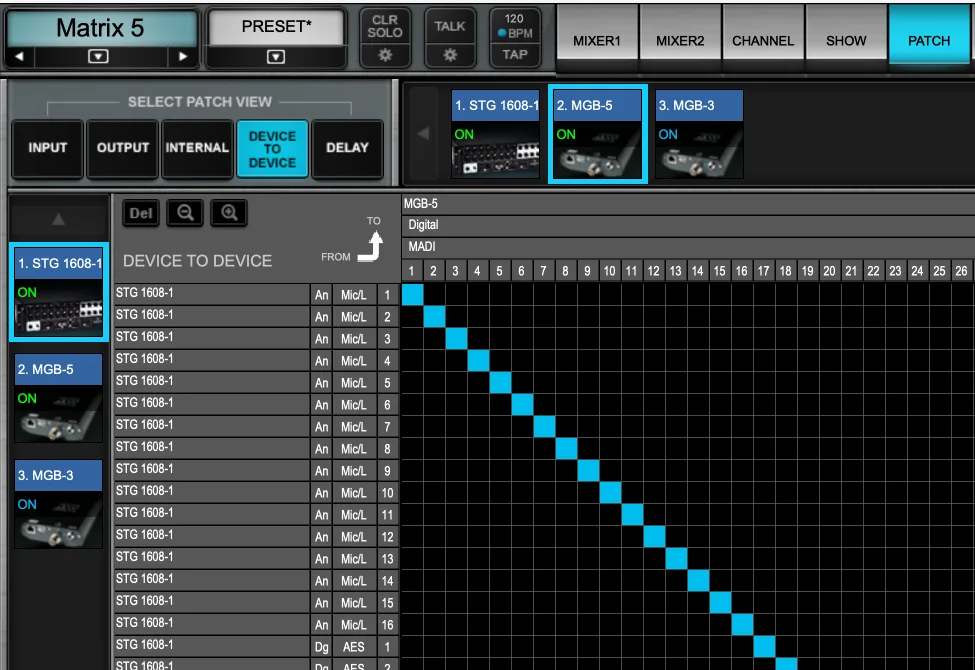Click the Del button
The width and height of the screenshot is (975, 670).
pos(141,213)
